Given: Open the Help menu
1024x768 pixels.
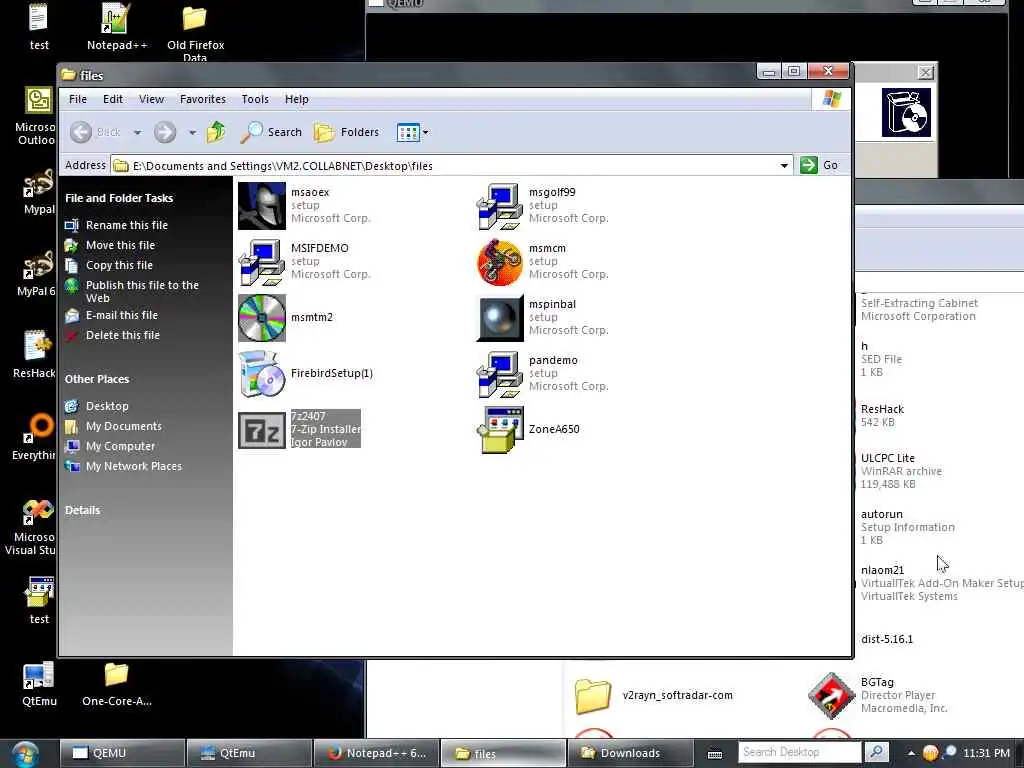Looking at the screenshot, I should click(296, 99).
